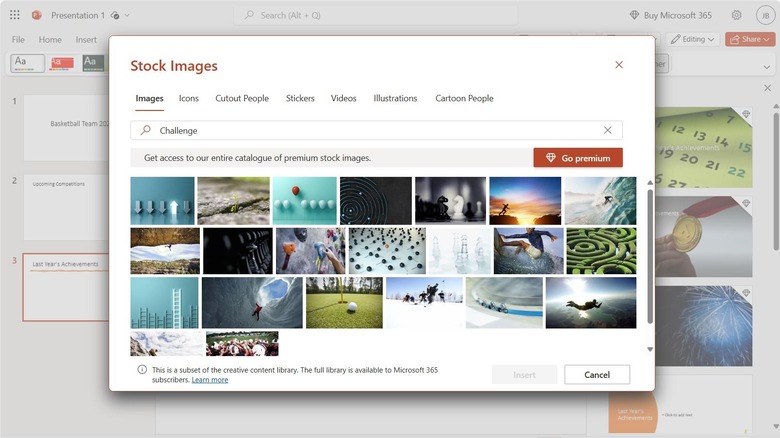The image size is (780, 438).
Task: Select the dark chess pawns row image
Action: [x=238, y=251]
